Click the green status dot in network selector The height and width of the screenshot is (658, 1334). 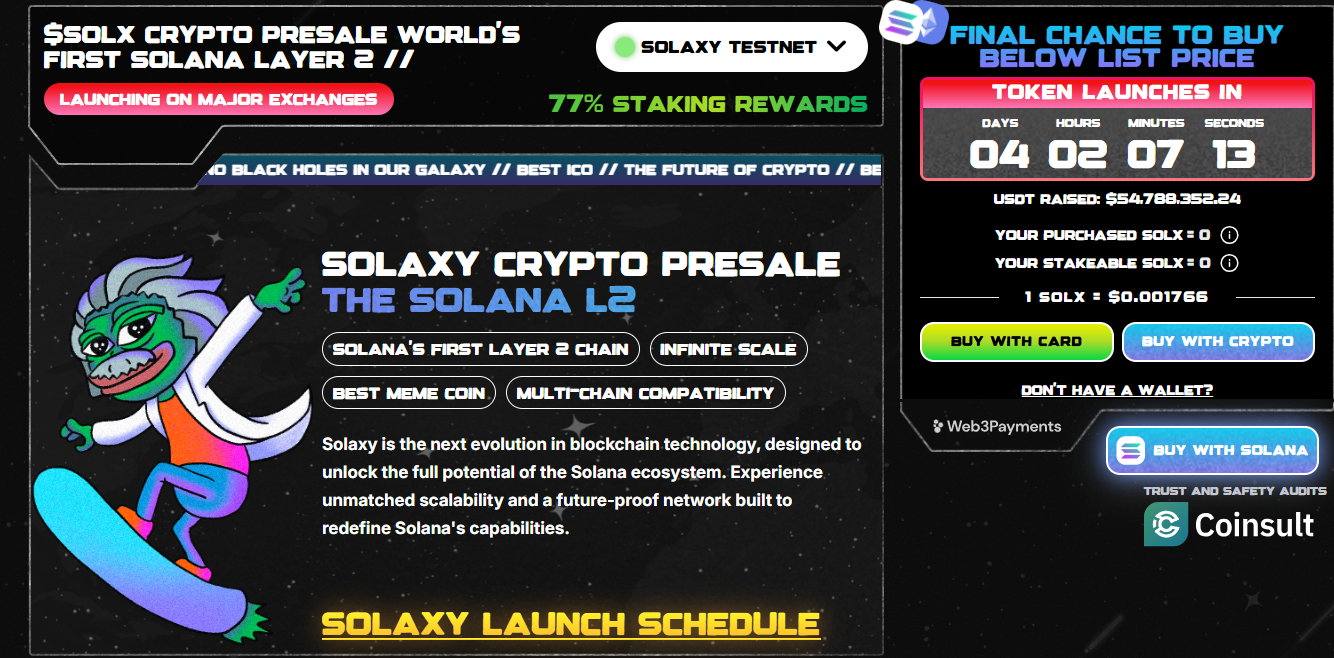click(x=626, y=46)
